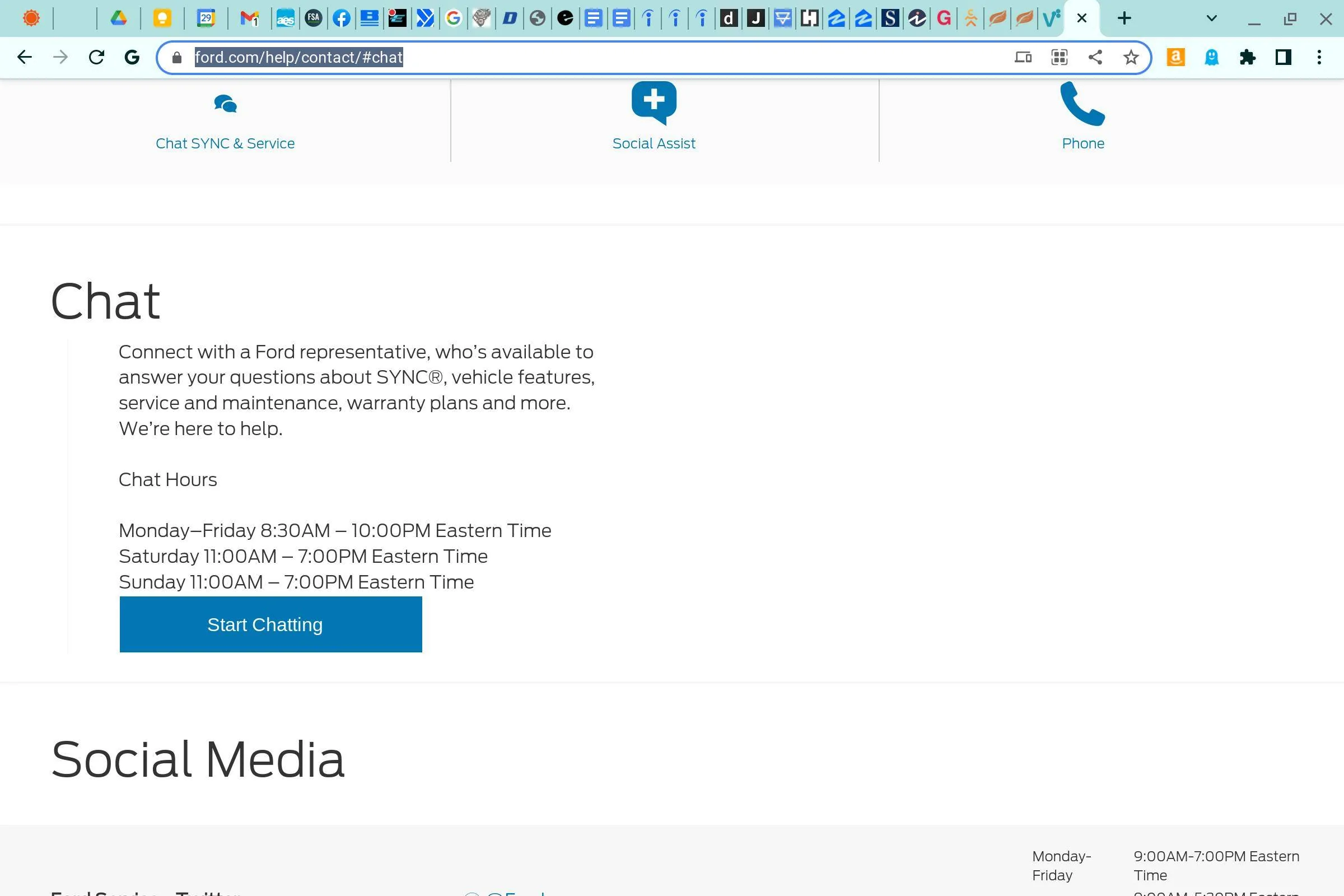
Task: Switch to the inverted triangle icon tab
Action: coord(783,18)
